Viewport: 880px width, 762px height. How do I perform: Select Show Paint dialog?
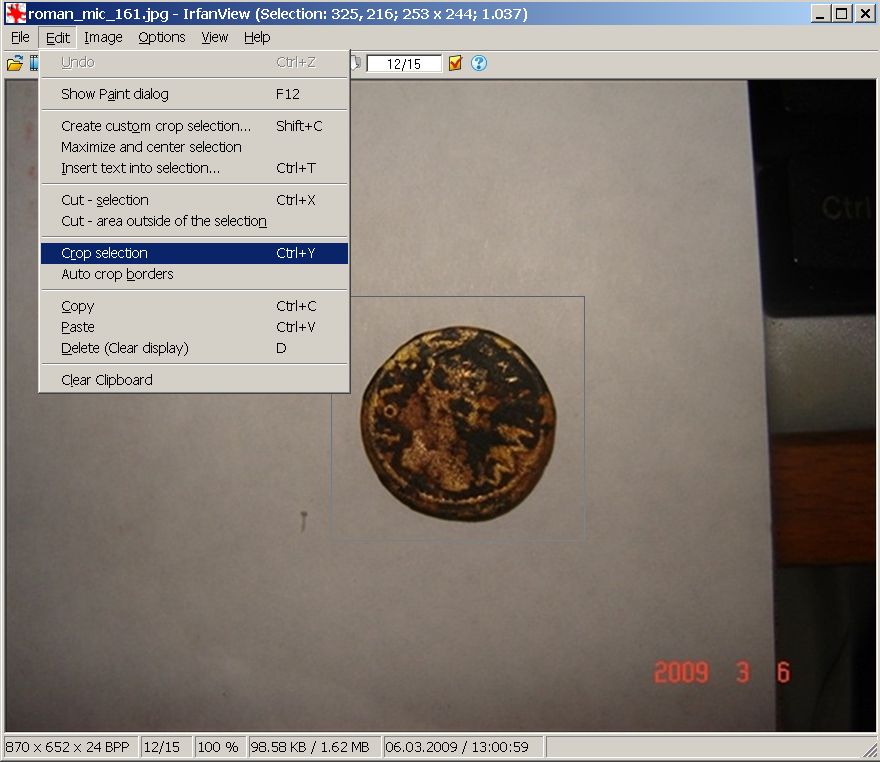pyautogui.click(x=114, y=94)
